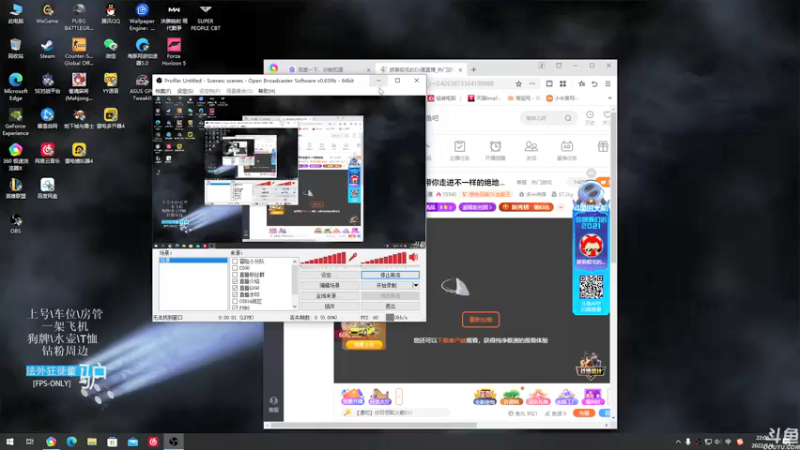Open the Recycle Bin desktop icon
800x450 pixels.
click(15, 49)
